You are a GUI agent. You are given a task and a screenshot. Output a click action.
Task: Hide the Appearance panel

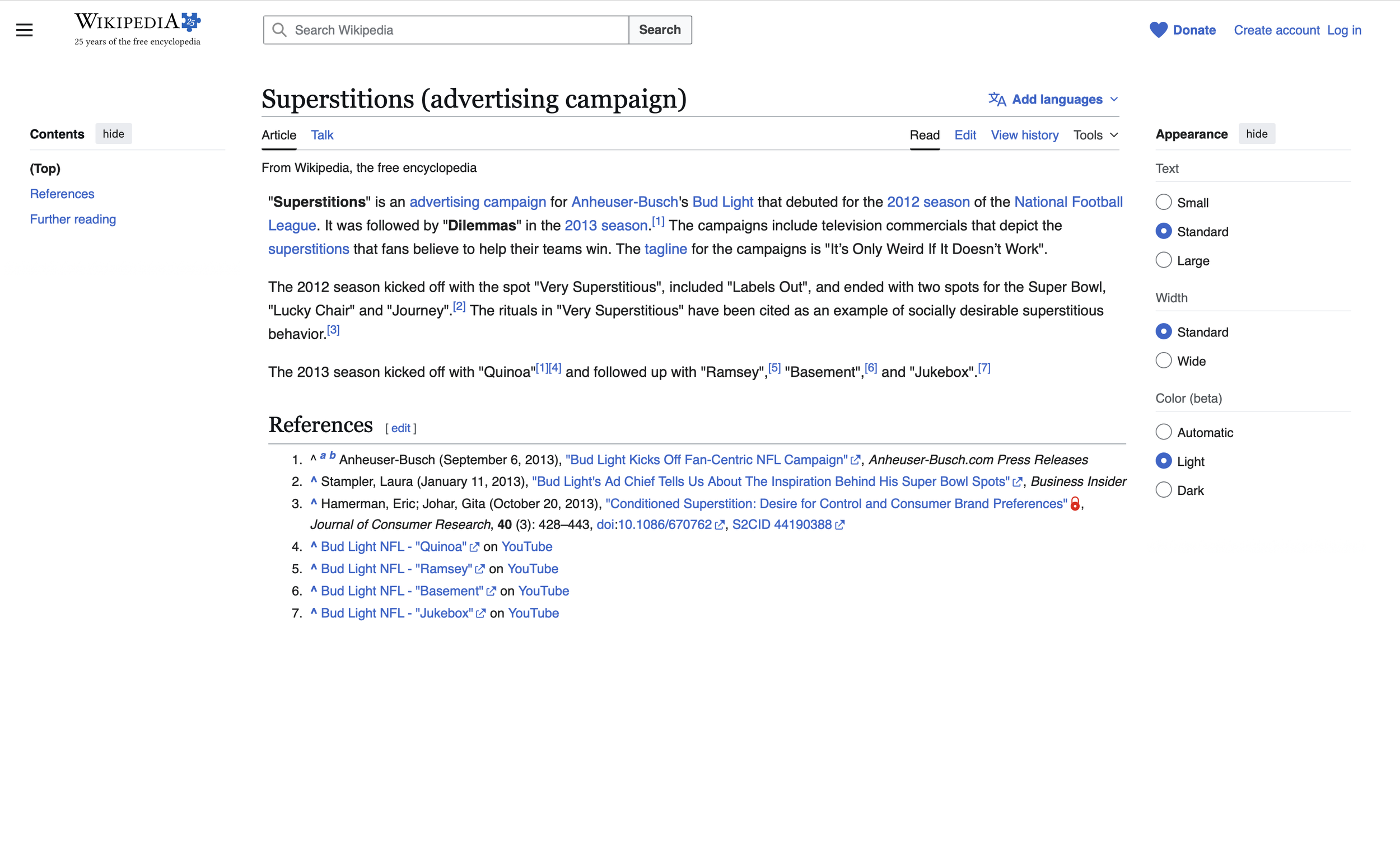[1256, 134]
